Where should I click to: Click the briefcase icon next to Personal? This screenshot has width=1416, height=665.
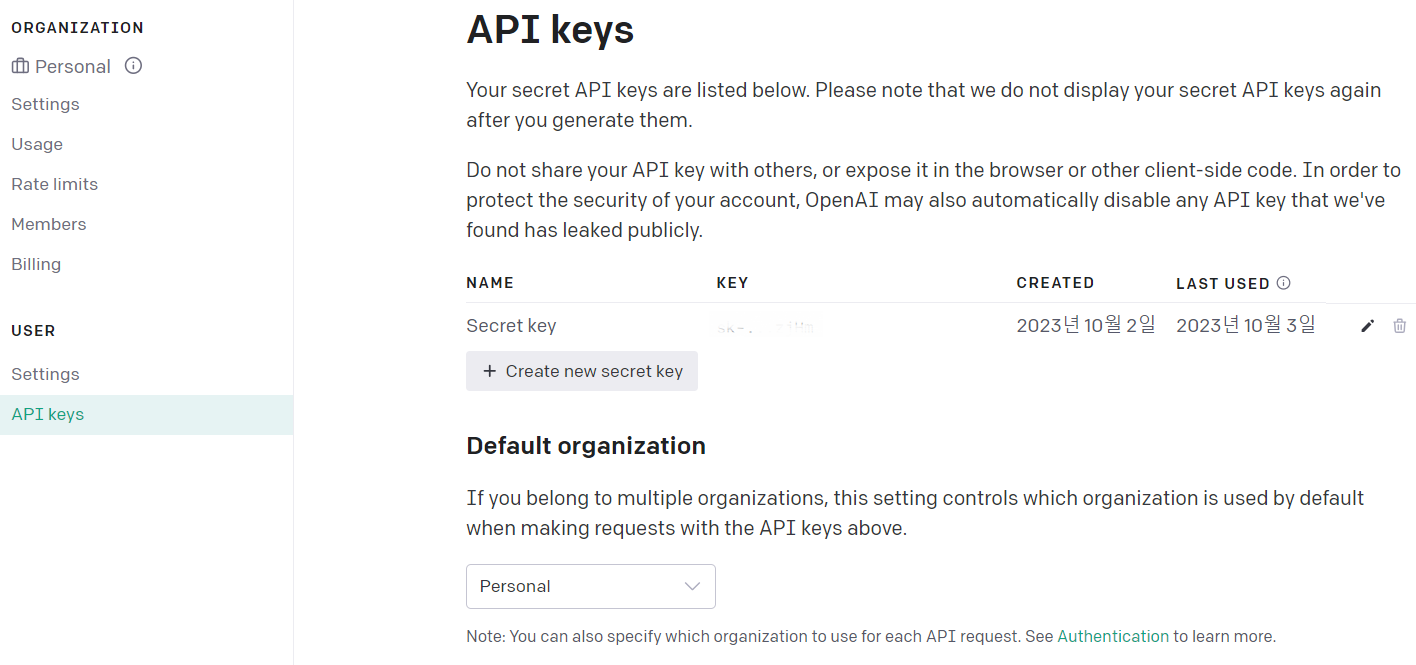click(20, 66)
